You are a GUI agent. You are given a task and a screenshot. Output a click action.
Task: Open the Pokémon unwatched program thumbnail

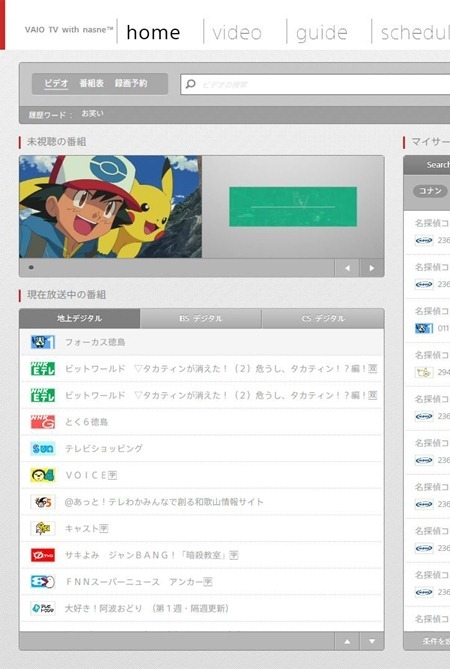(110, 207)
